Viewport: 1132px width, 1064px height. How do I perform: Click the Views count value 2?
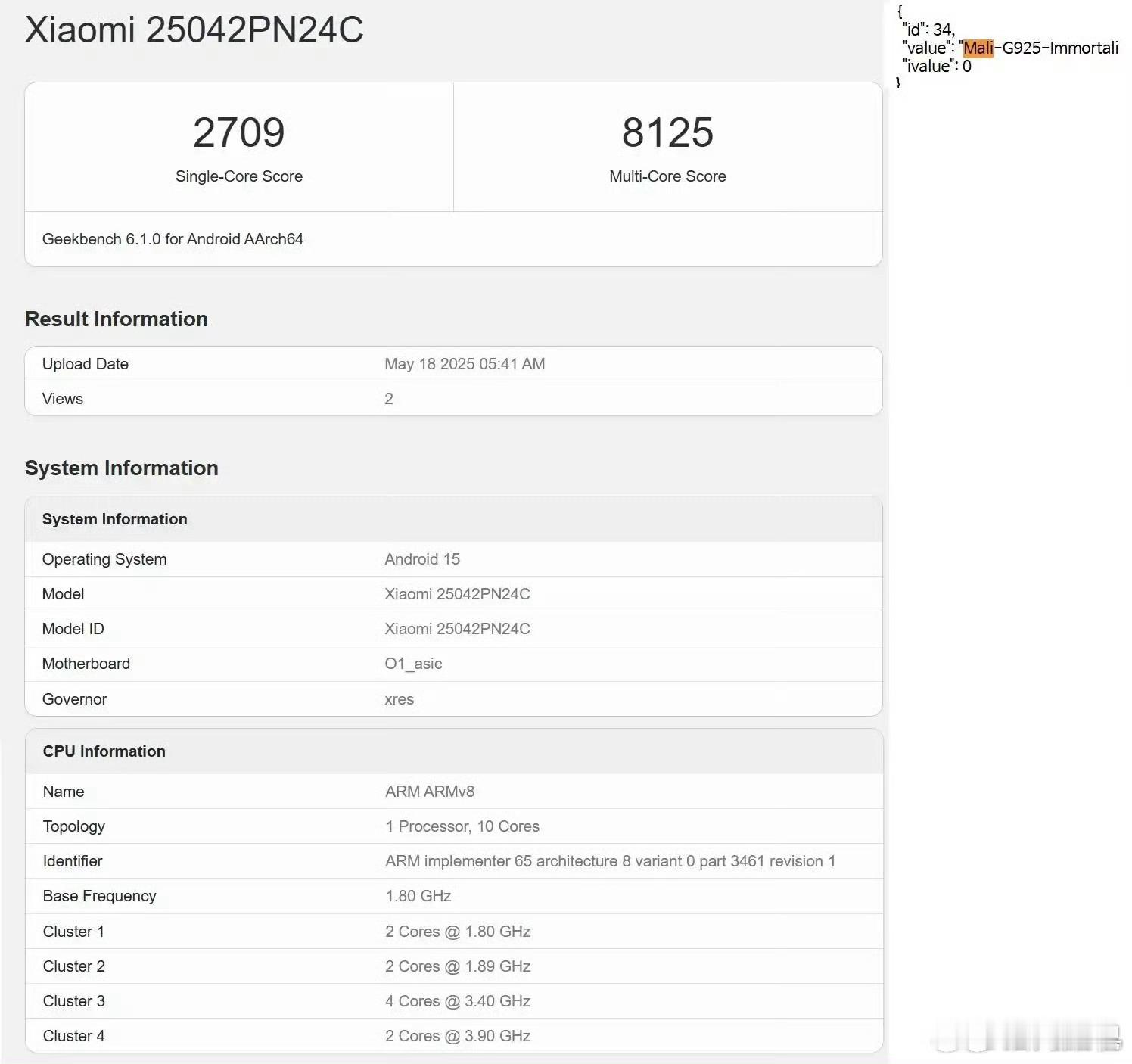coord(389,399)
